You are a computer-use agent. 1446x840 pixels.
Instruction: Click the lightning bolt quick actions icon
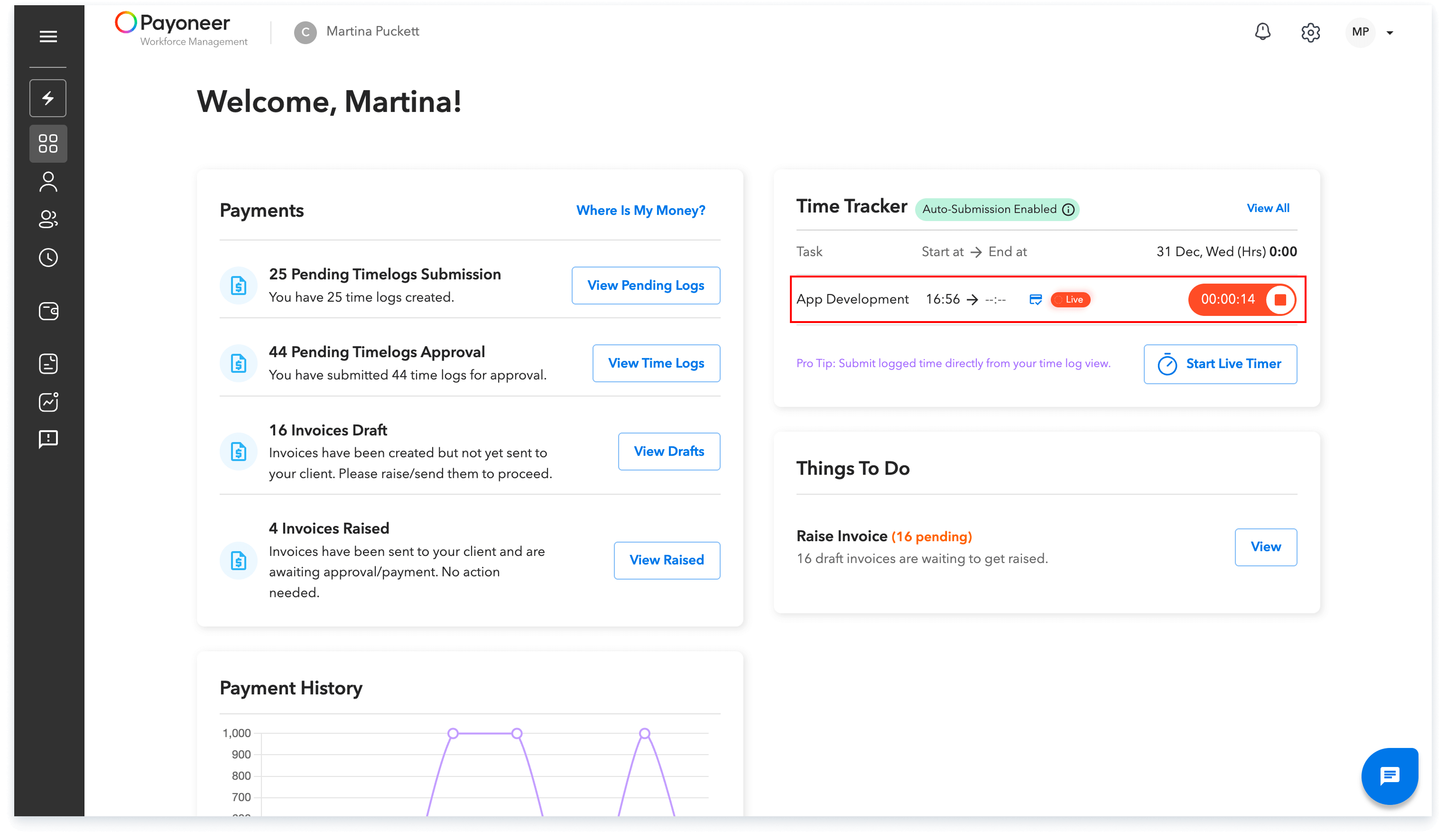(48, 98)
